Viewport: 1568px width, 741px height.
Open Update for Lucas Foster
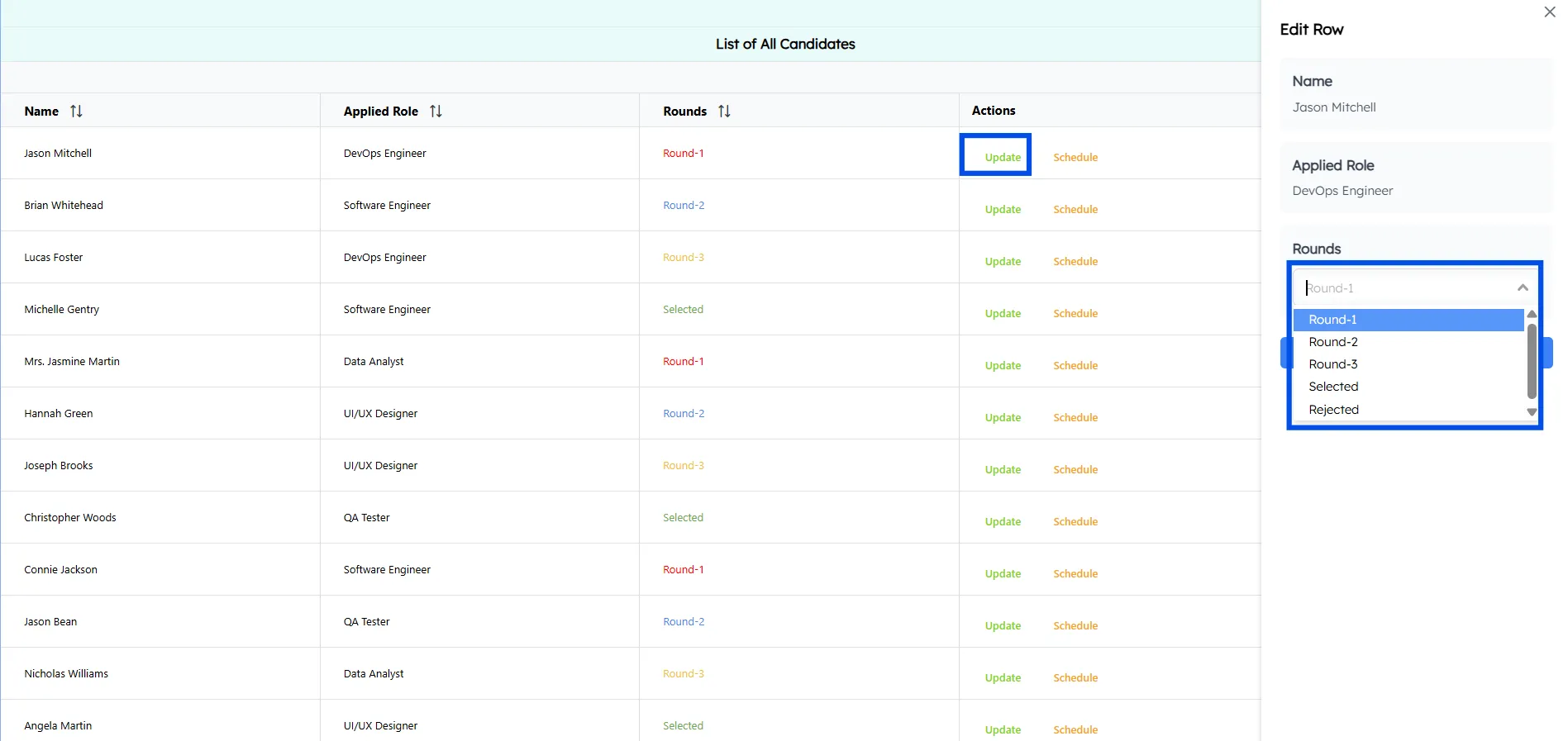(1003, 261)
